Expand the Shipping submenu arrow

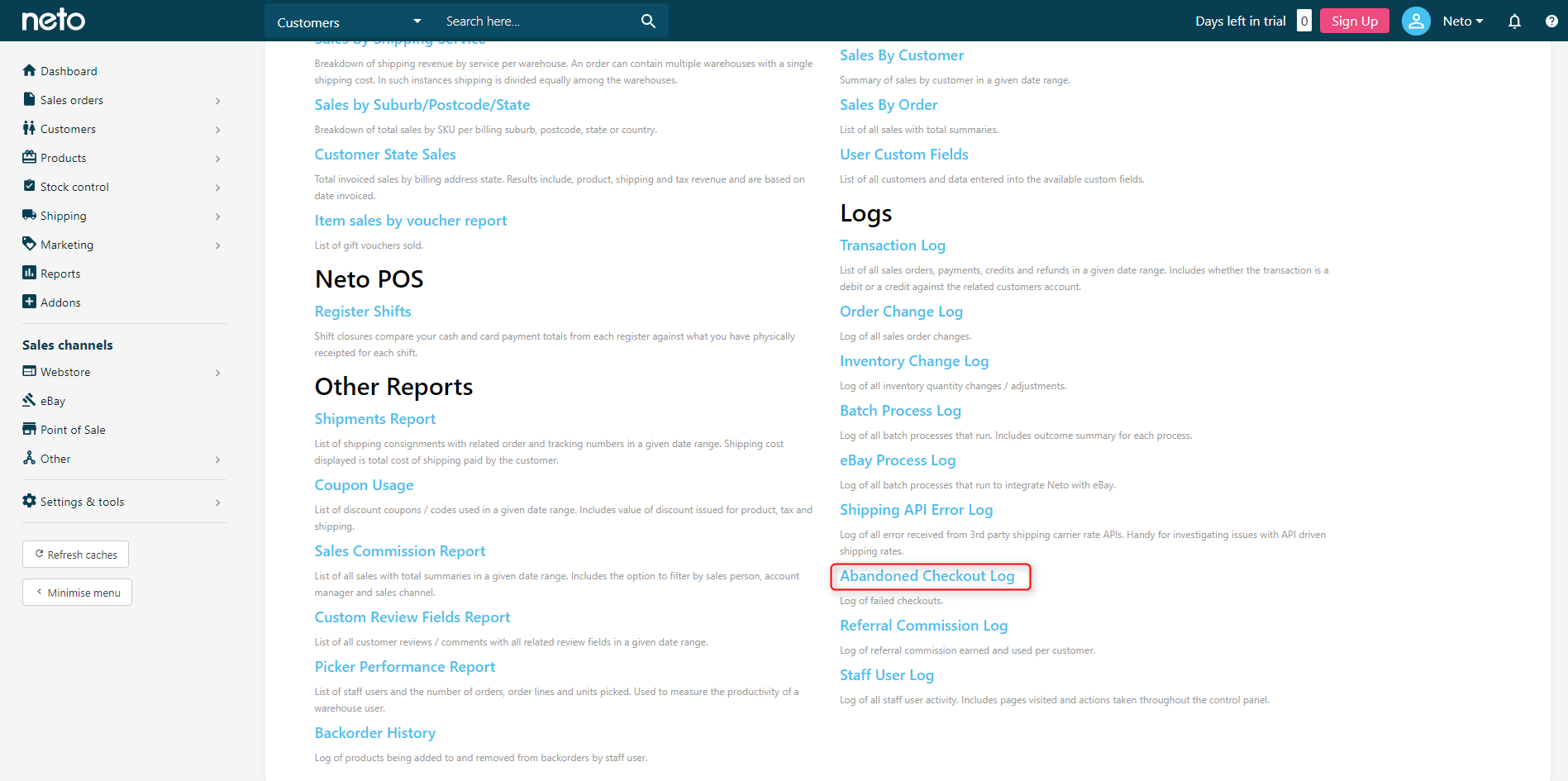[x=217, y=217]
